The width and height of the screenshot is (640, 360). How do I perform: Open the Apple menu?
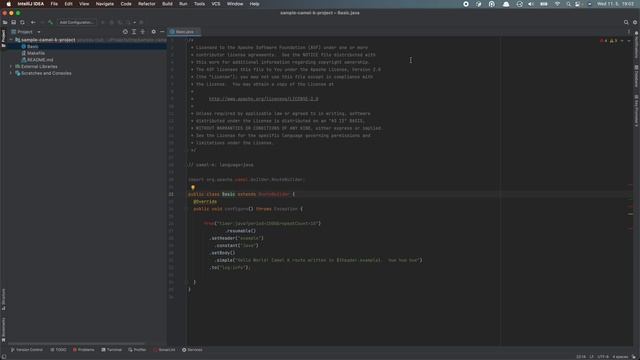click(x=9, y=4)
